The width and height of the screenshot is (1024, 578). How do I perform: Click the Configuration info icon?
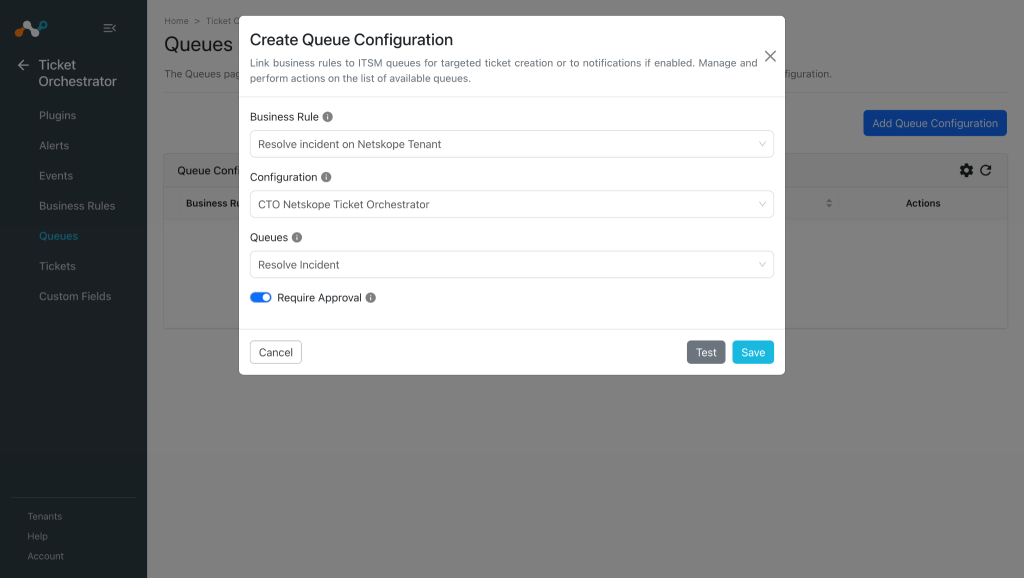327,177
